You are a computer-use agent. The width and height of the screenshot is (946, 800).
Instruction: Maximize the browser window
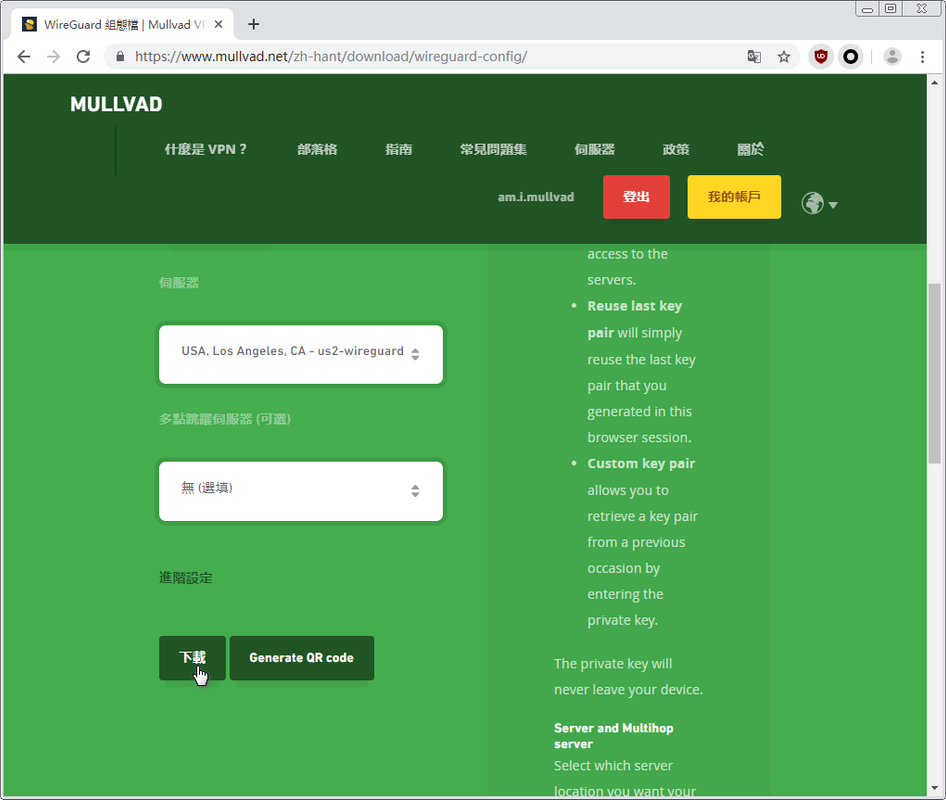point(890,8)
